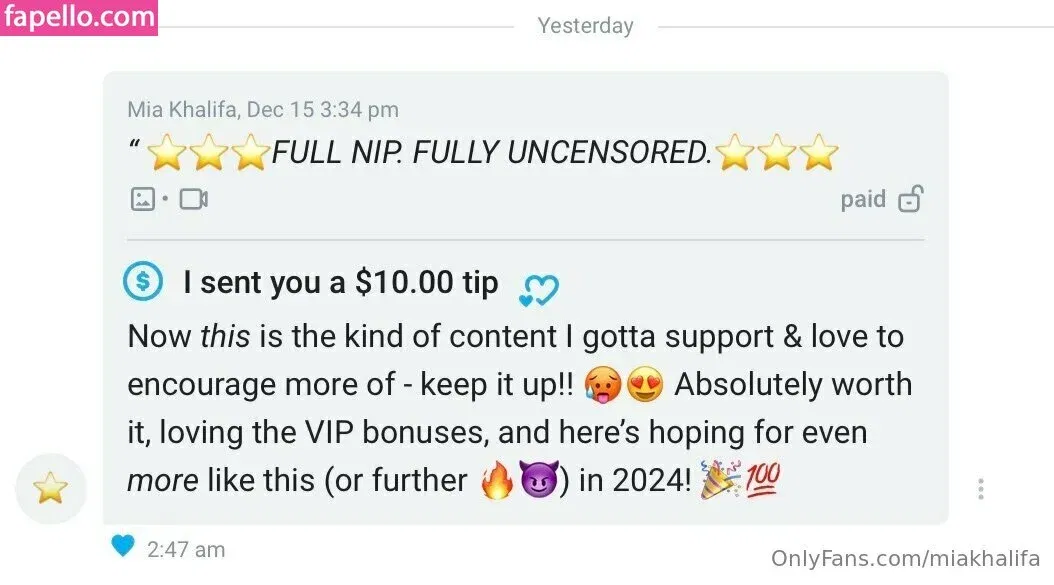
Task: Open the OnlyFans.com/miakhalifa link
Action: click(x=905, y=558)
